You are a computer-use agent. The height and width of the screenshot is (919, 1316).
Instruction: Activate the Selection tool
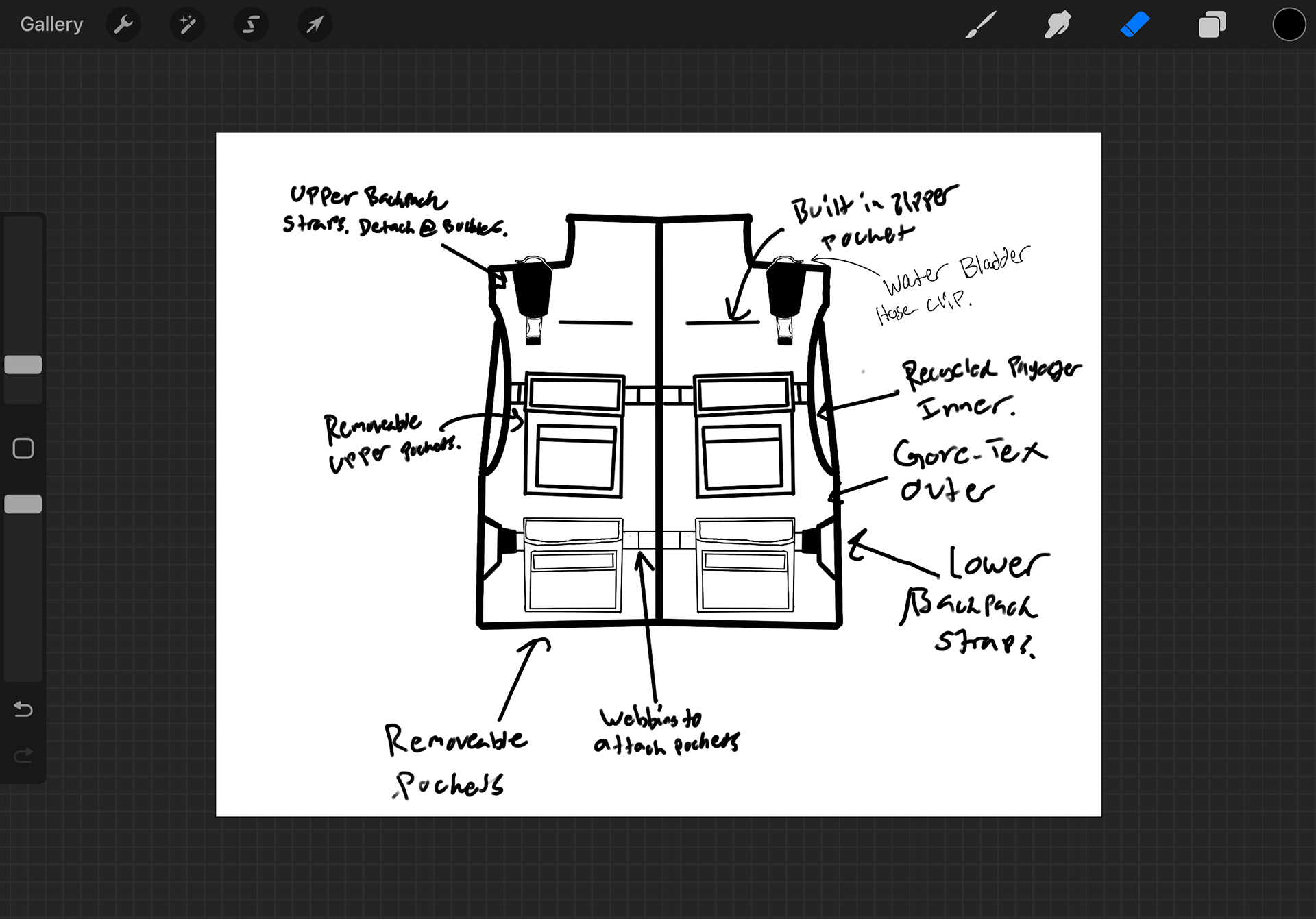point(251,25)
